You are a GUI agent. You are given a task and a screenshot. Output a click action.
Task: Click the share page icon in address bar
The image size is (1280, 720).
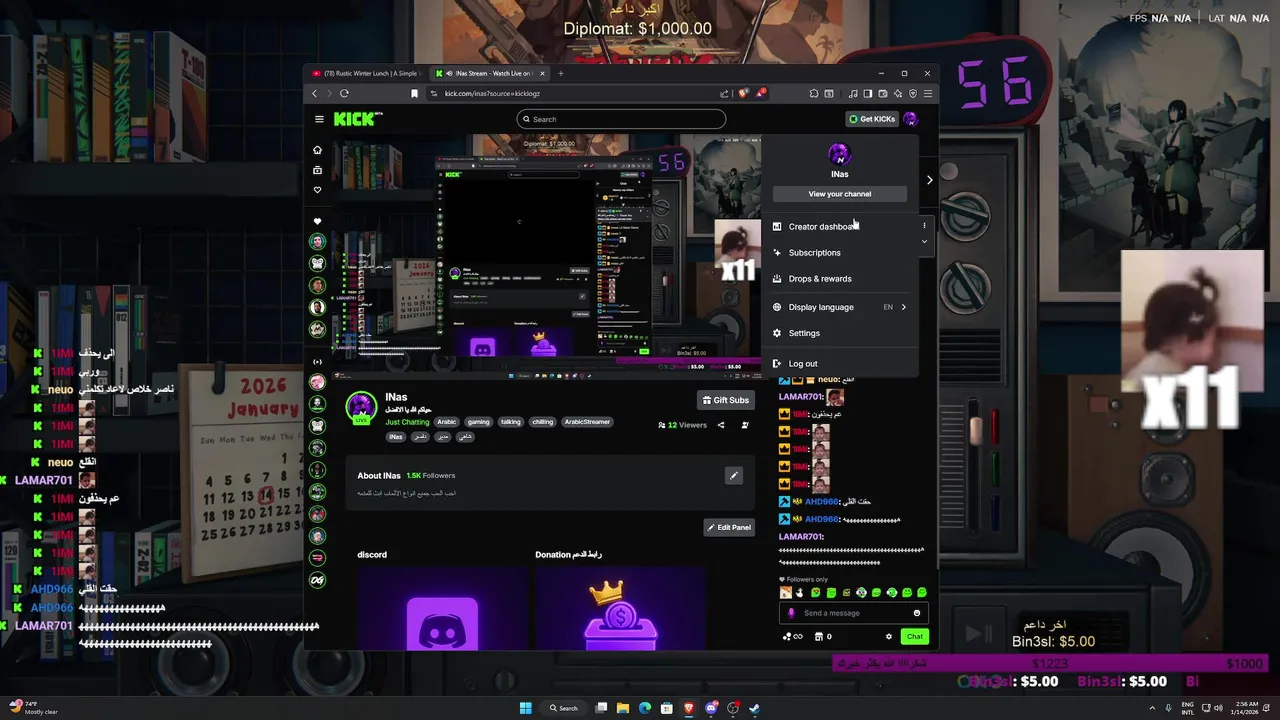tap(724, 93)
